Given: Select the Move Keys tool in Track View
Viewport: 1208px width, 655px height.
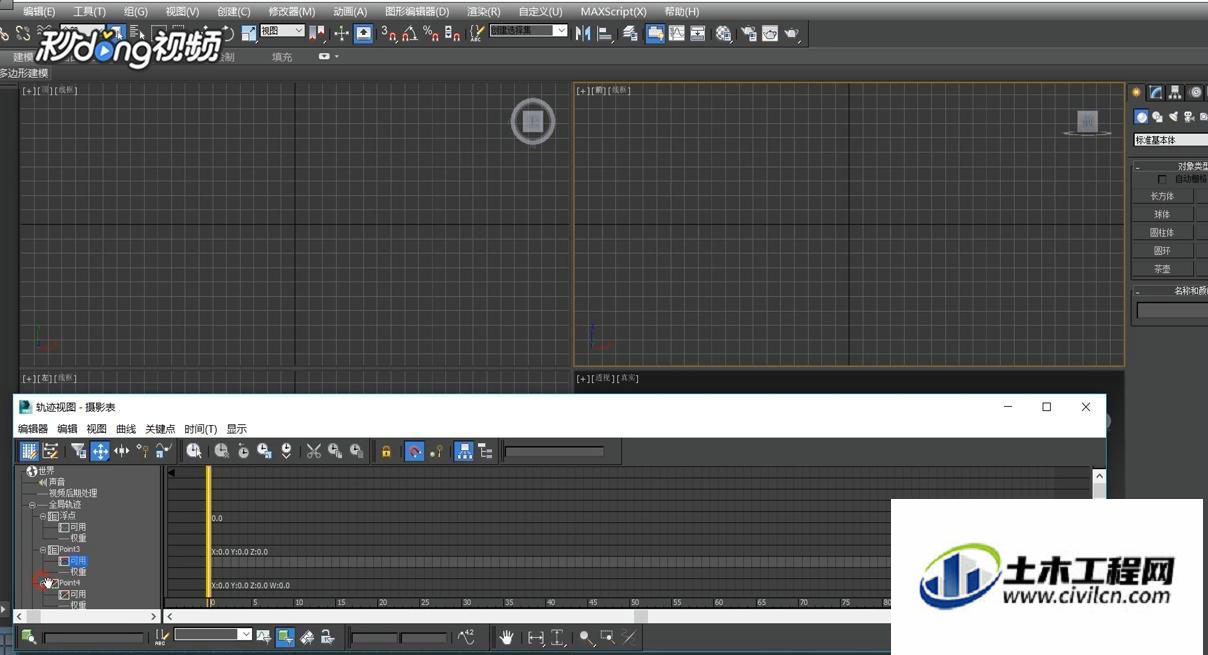Looking at the screenshot, I should coord(100,451).
